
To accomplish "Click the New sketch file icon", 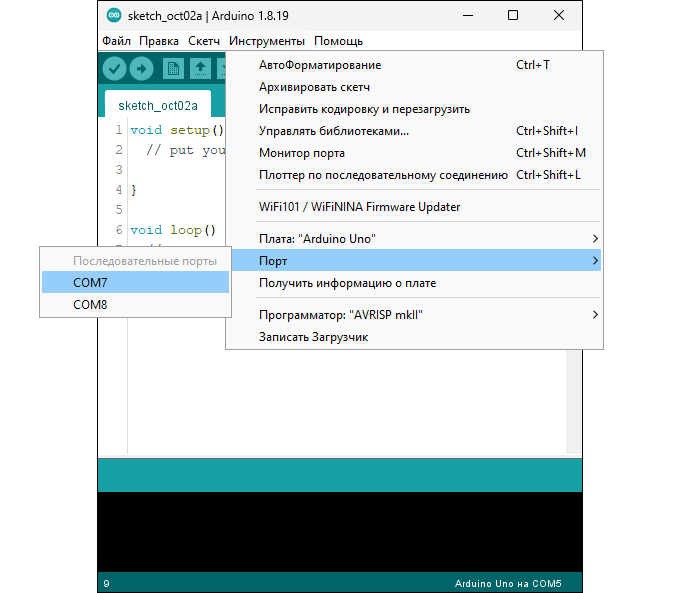I will click(x=173, y=69).
